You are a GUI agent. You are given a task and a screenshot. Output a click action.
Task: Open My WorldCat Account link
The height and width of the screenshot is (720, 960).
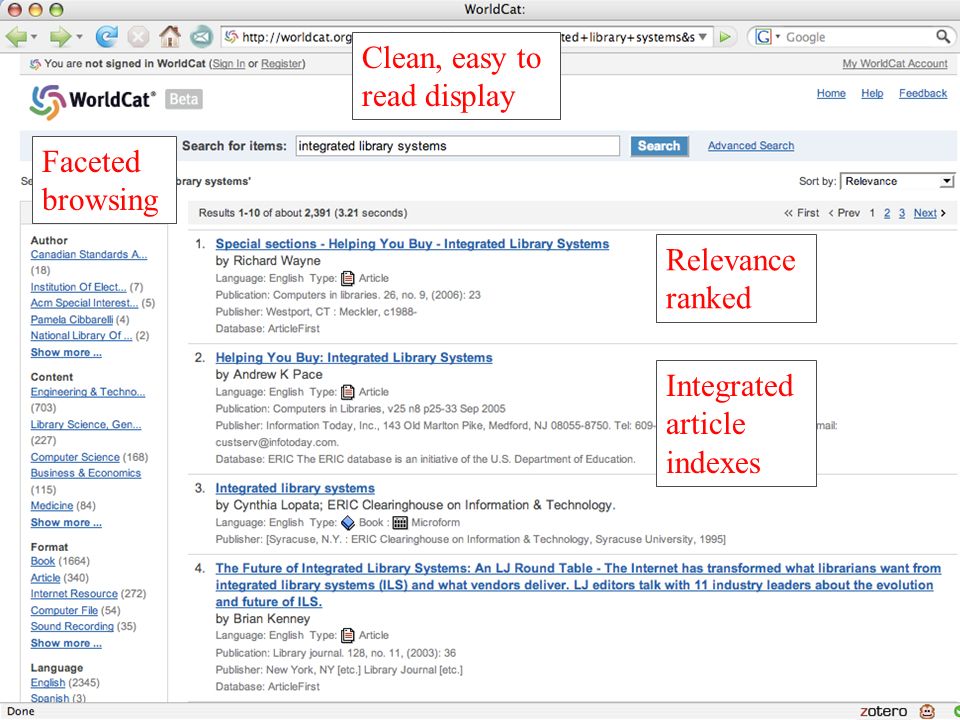[894, 64]
